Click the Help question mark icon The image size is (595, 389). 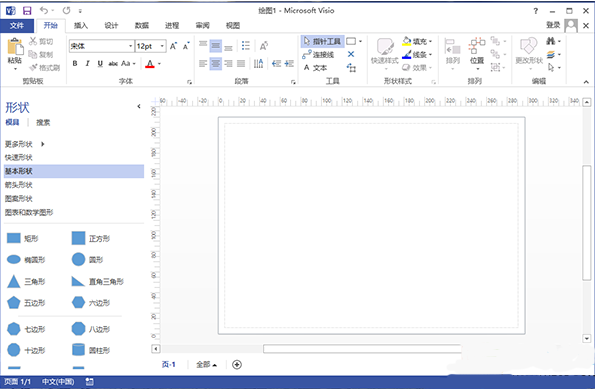[535, 11]
